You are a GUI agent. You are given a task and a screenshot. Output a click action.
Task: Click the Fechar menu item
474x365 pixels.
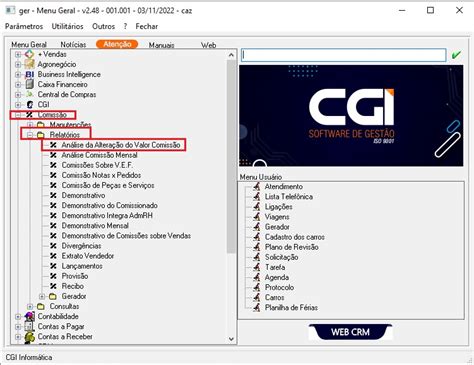pos(147,26)
